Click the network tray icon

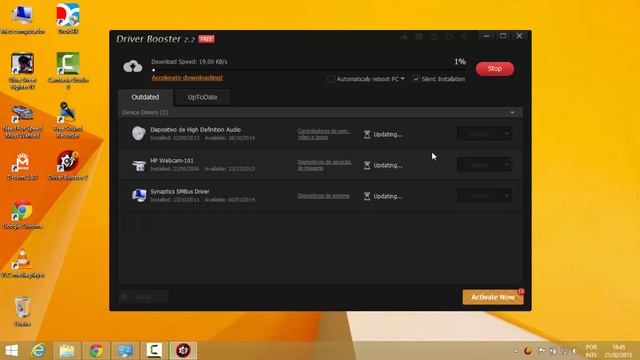click(564, 351)
